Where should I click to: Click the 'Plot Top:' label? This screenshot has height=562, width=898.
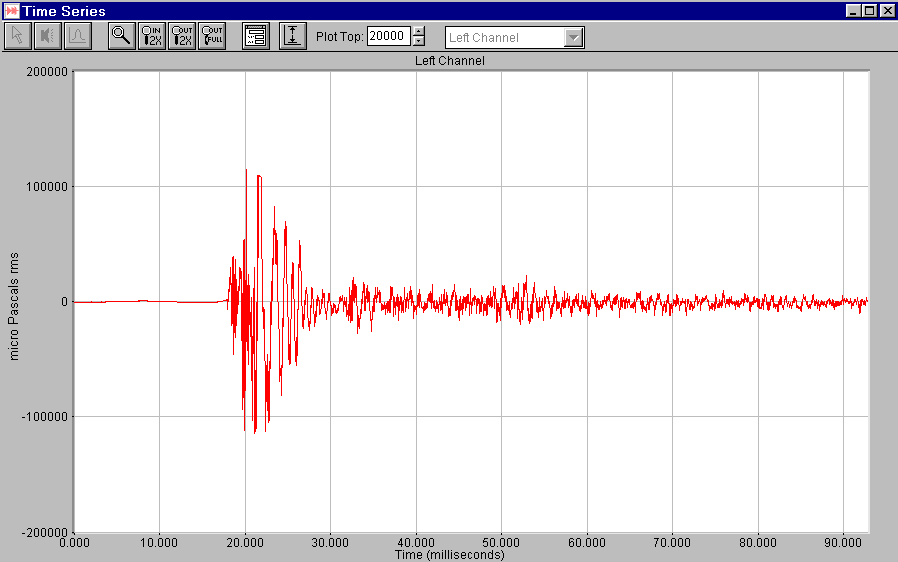tap(340, 37)
